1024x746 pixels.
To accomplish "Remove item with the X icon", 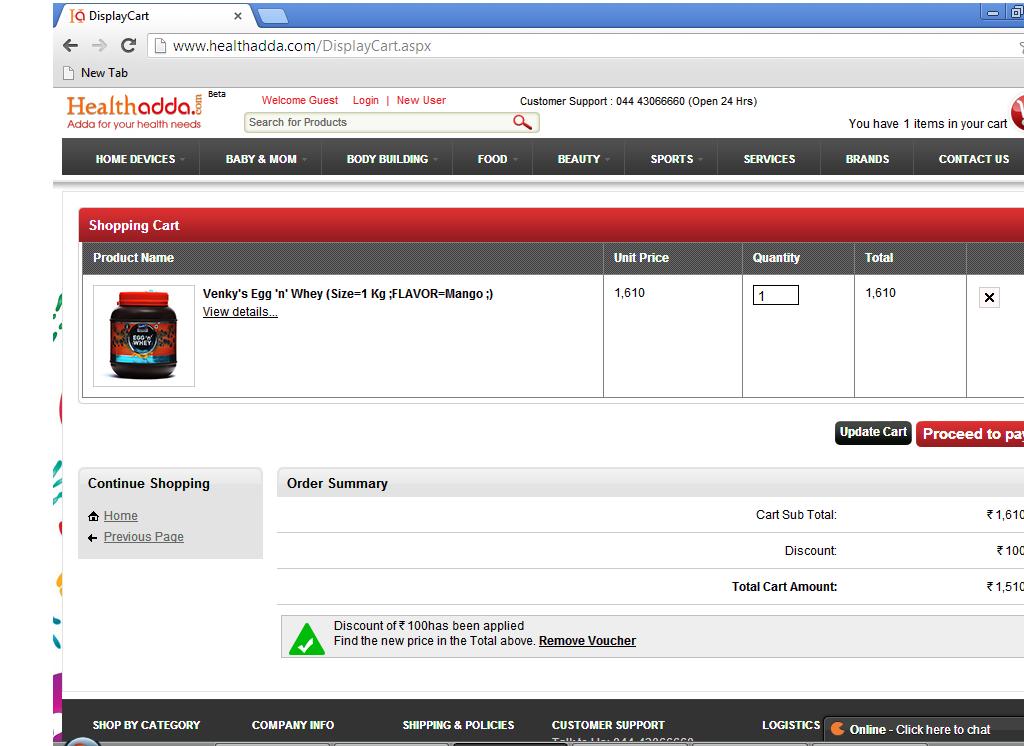I will point(989,297).
